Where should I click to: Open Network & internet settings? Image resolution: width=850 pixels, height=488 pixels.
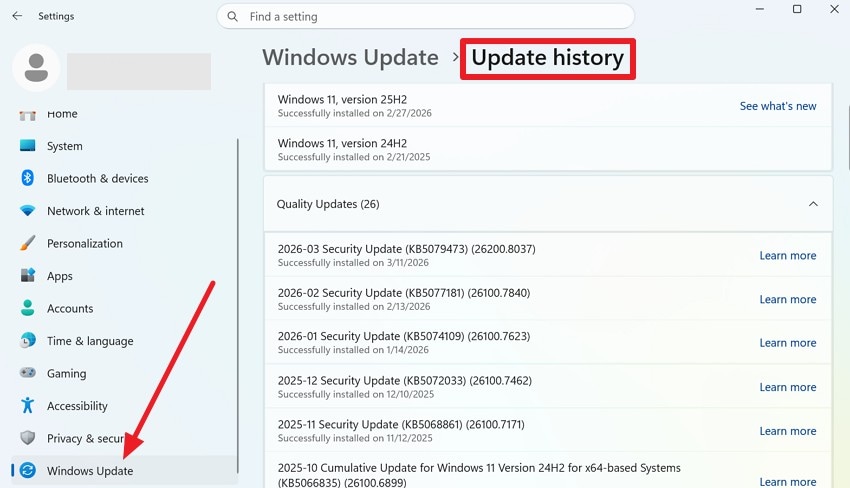[x=95, y=211]
